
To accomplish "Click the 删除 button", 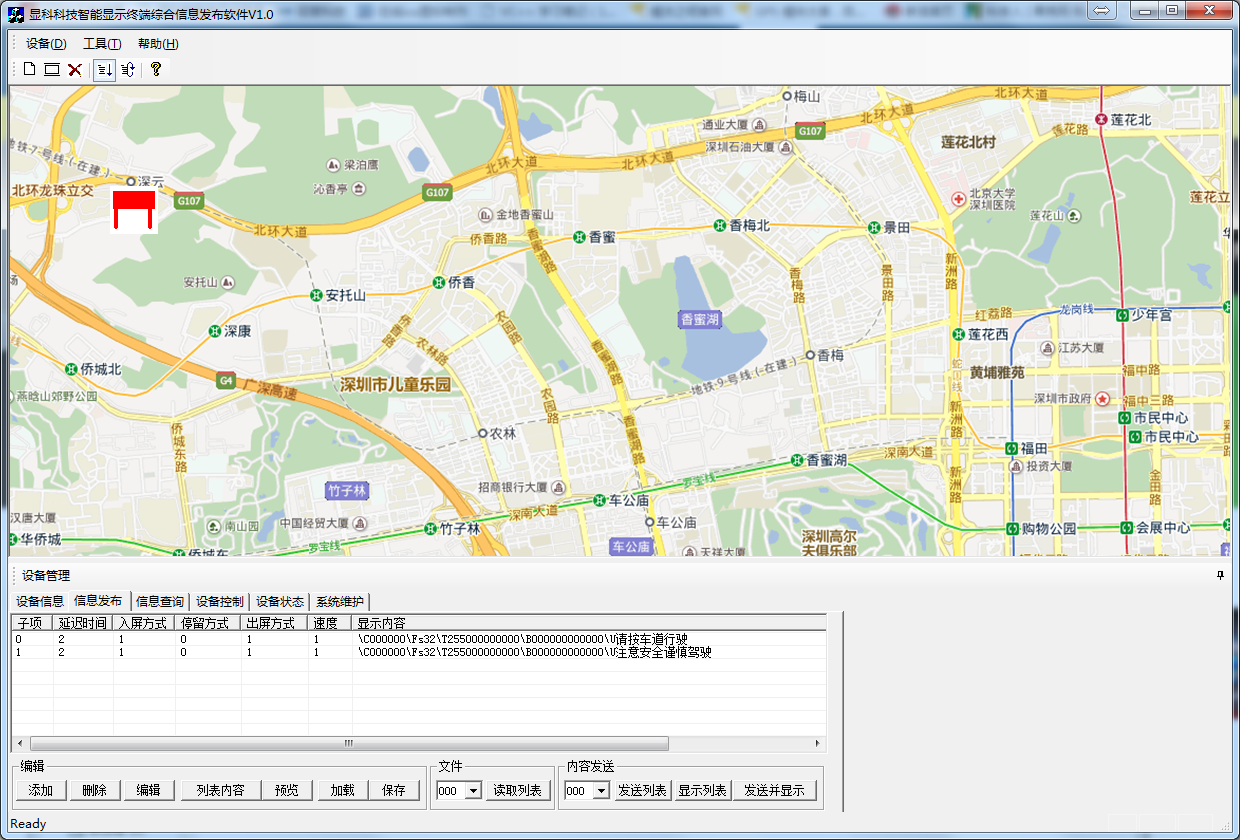I will (x=95, y=790).
